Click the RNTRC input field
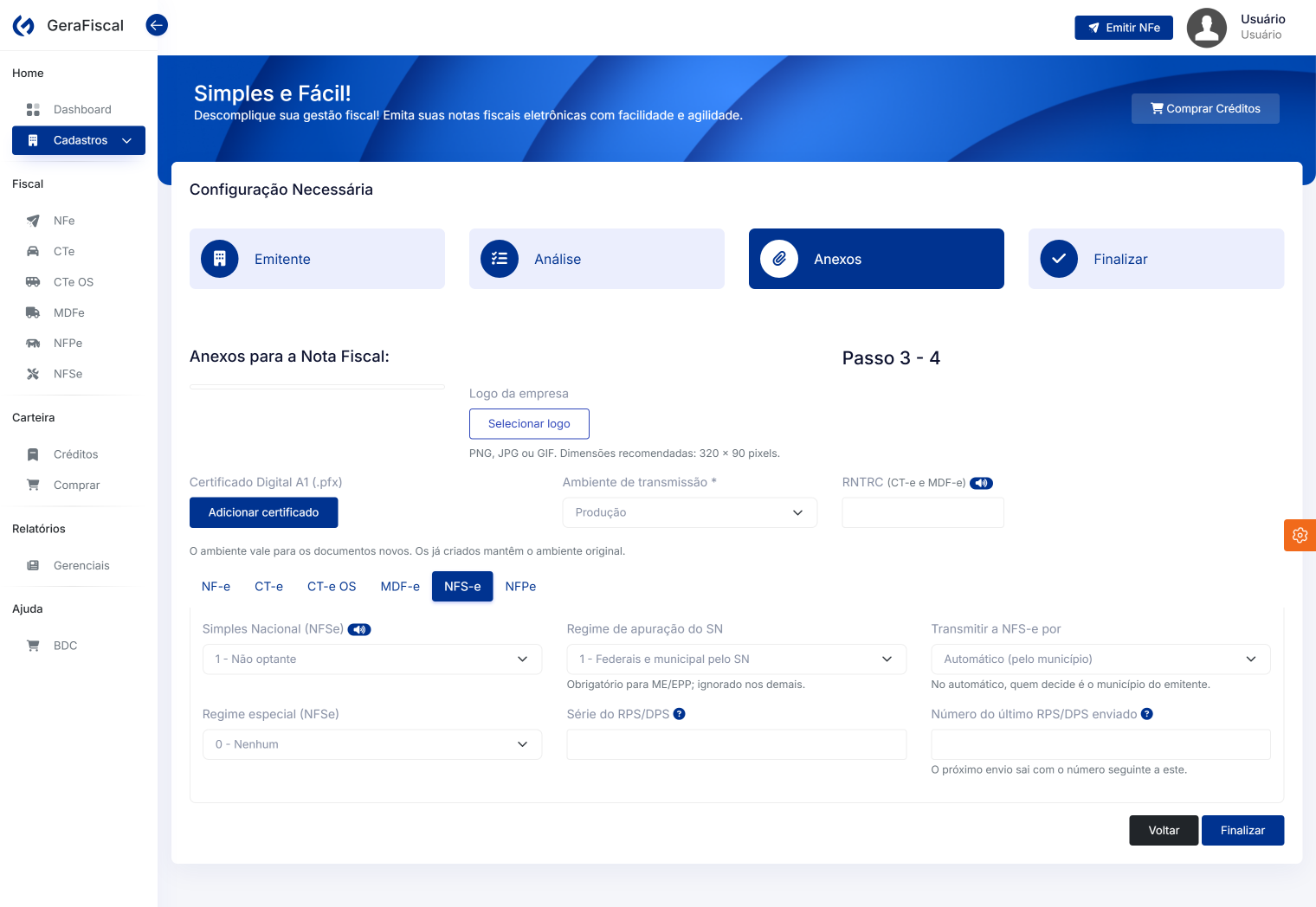This screenshot has height=907, width=1316. click(x=923, y=512)
